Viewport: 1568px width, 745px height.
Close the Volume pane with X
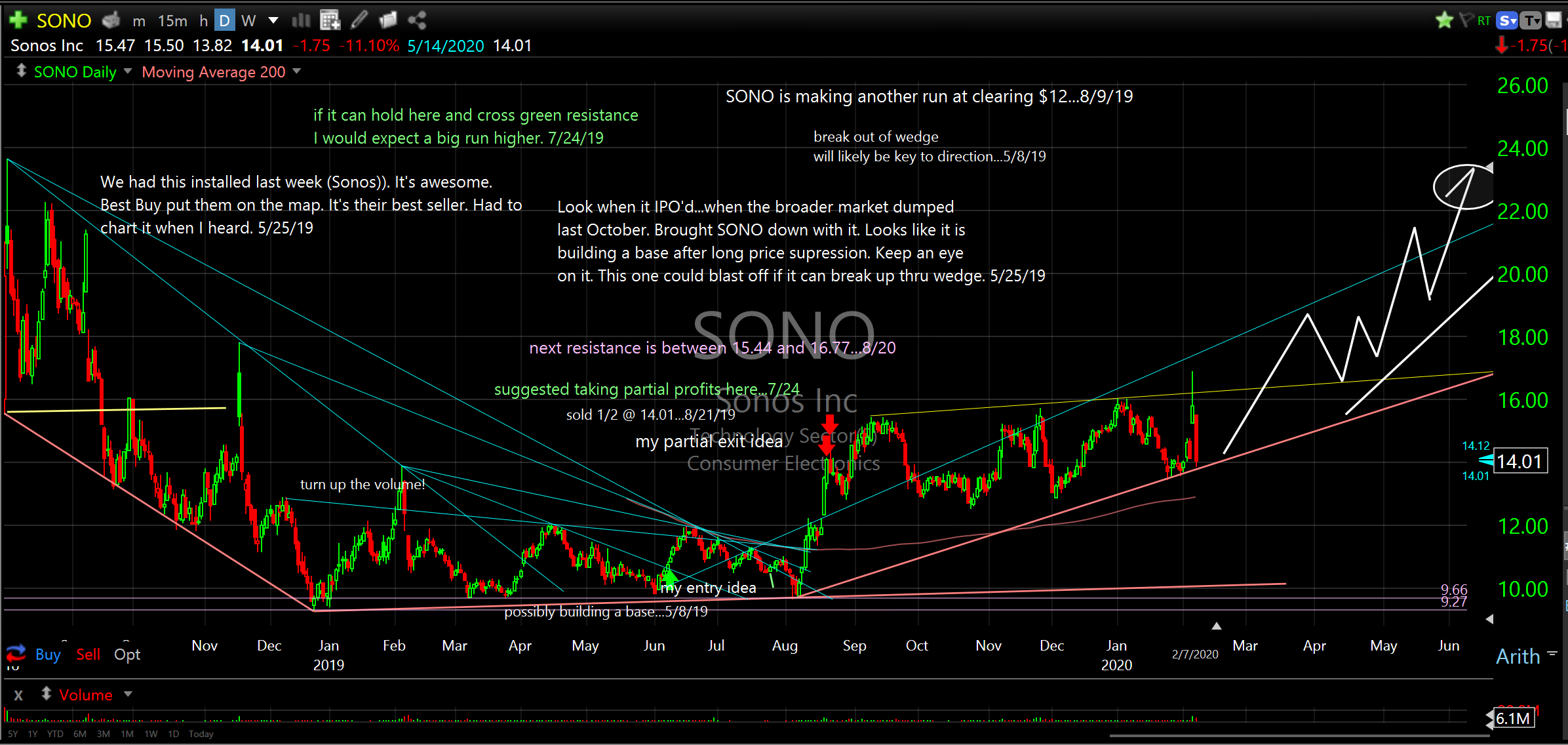click(x=18, y=695)
